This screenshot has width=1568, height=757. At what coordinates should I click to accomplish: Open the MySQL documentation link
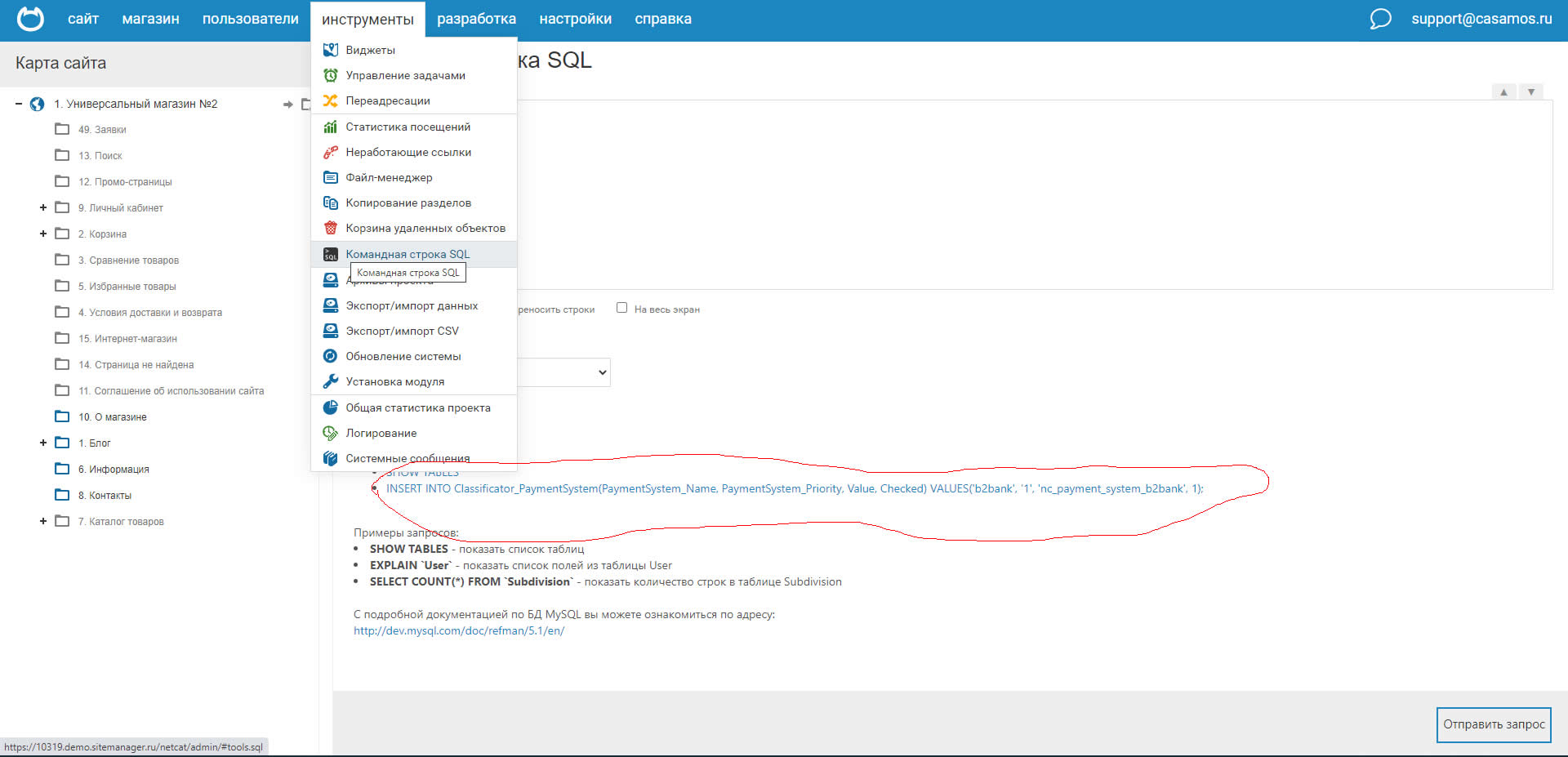(458, 630)
